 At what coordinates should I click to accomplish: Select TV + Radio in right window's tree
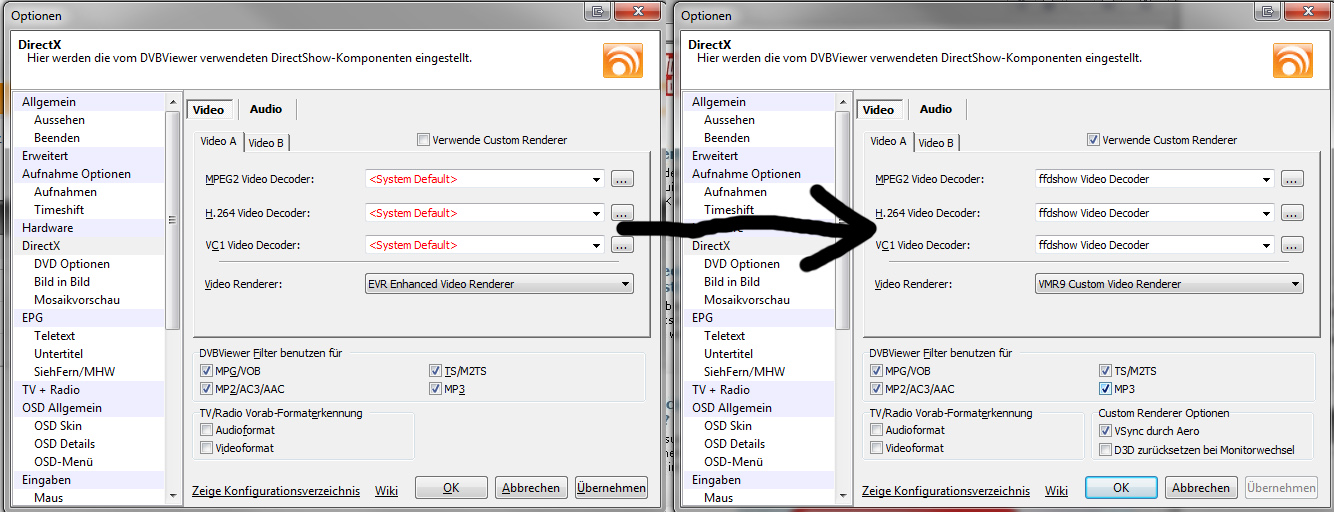721,390
